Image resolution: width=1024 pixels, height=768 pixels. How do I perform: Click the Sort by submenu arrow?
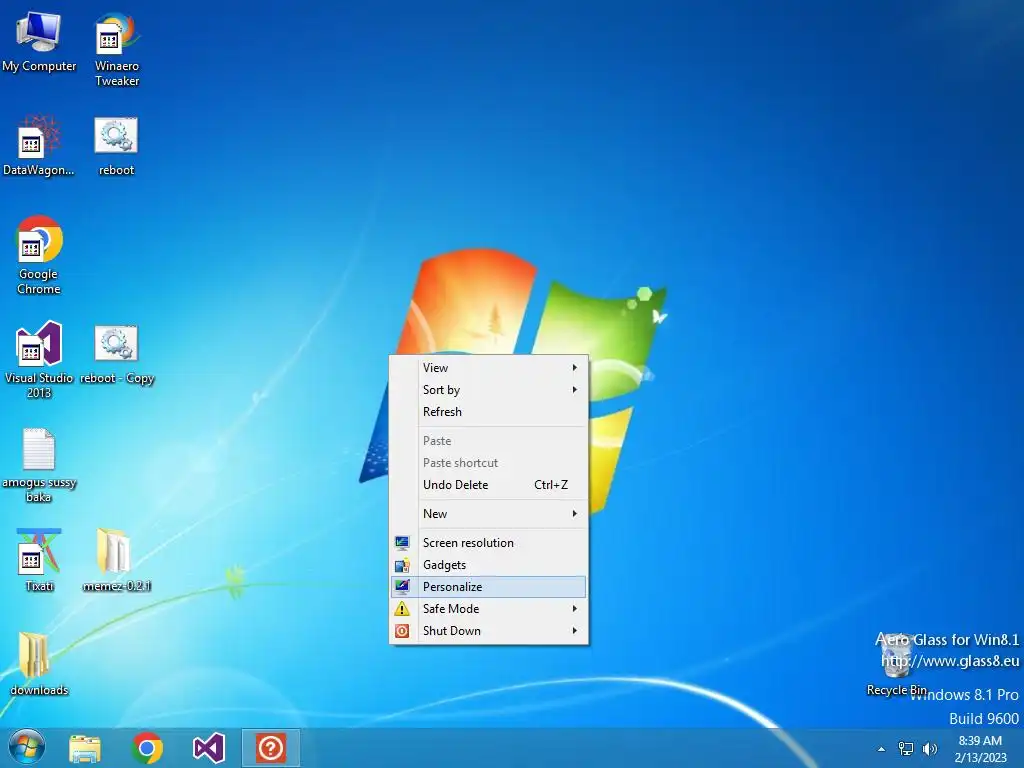575,390
